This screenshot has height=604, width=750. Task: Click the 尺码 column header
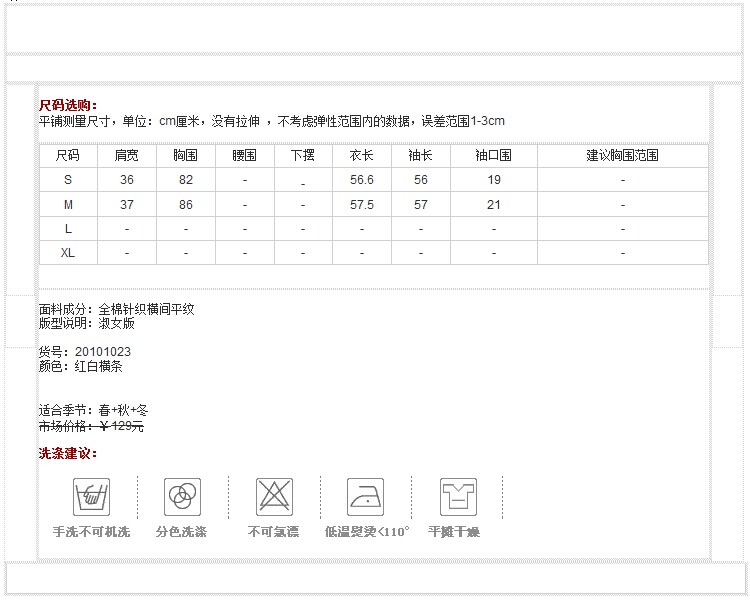click(x=68, y=155)
